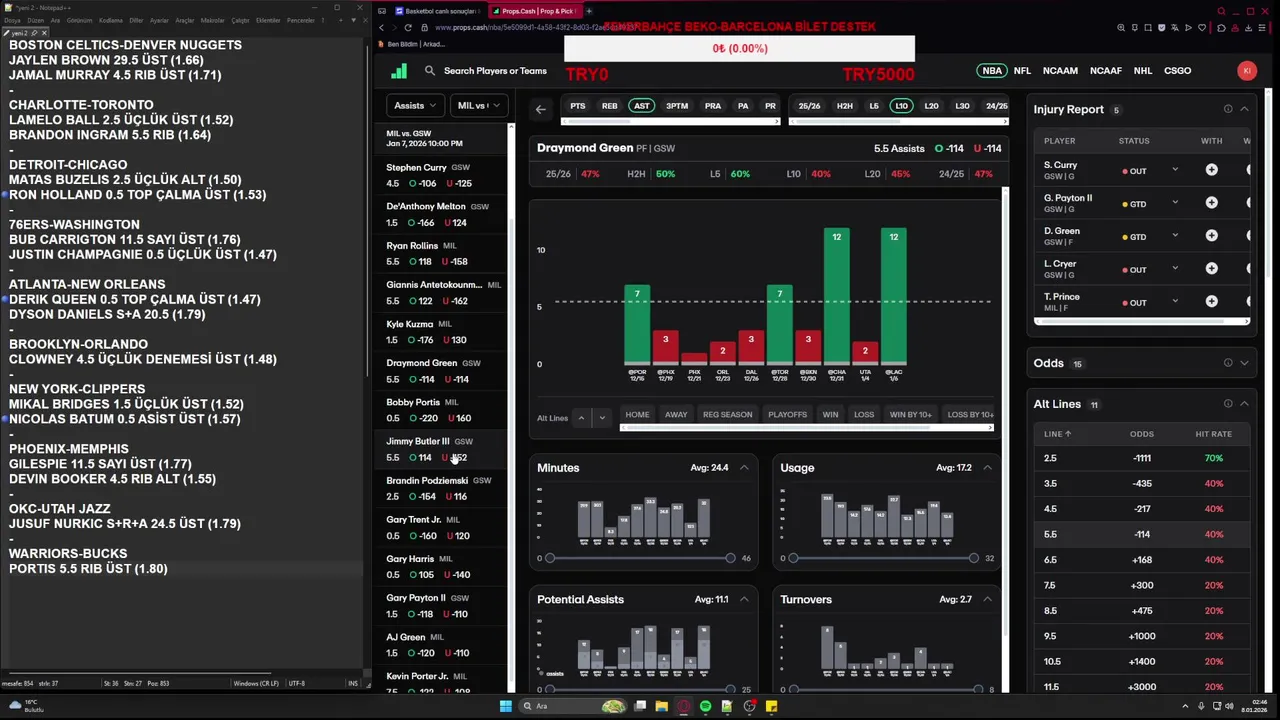Close the yeni 2 tab in Notepad++
The width and height of the screenshot is (1280, 720).
(45, 33)
